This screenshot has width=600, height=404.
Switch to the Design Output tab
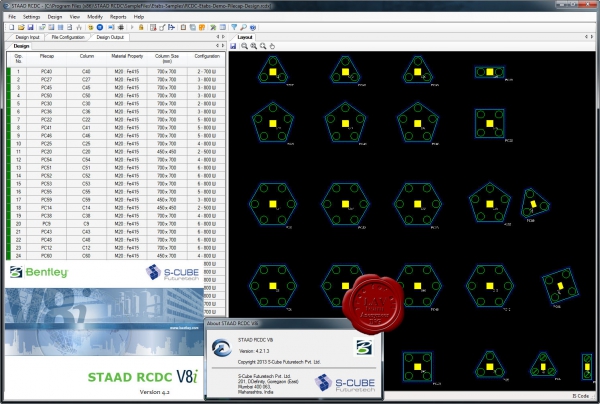[110, 37]
